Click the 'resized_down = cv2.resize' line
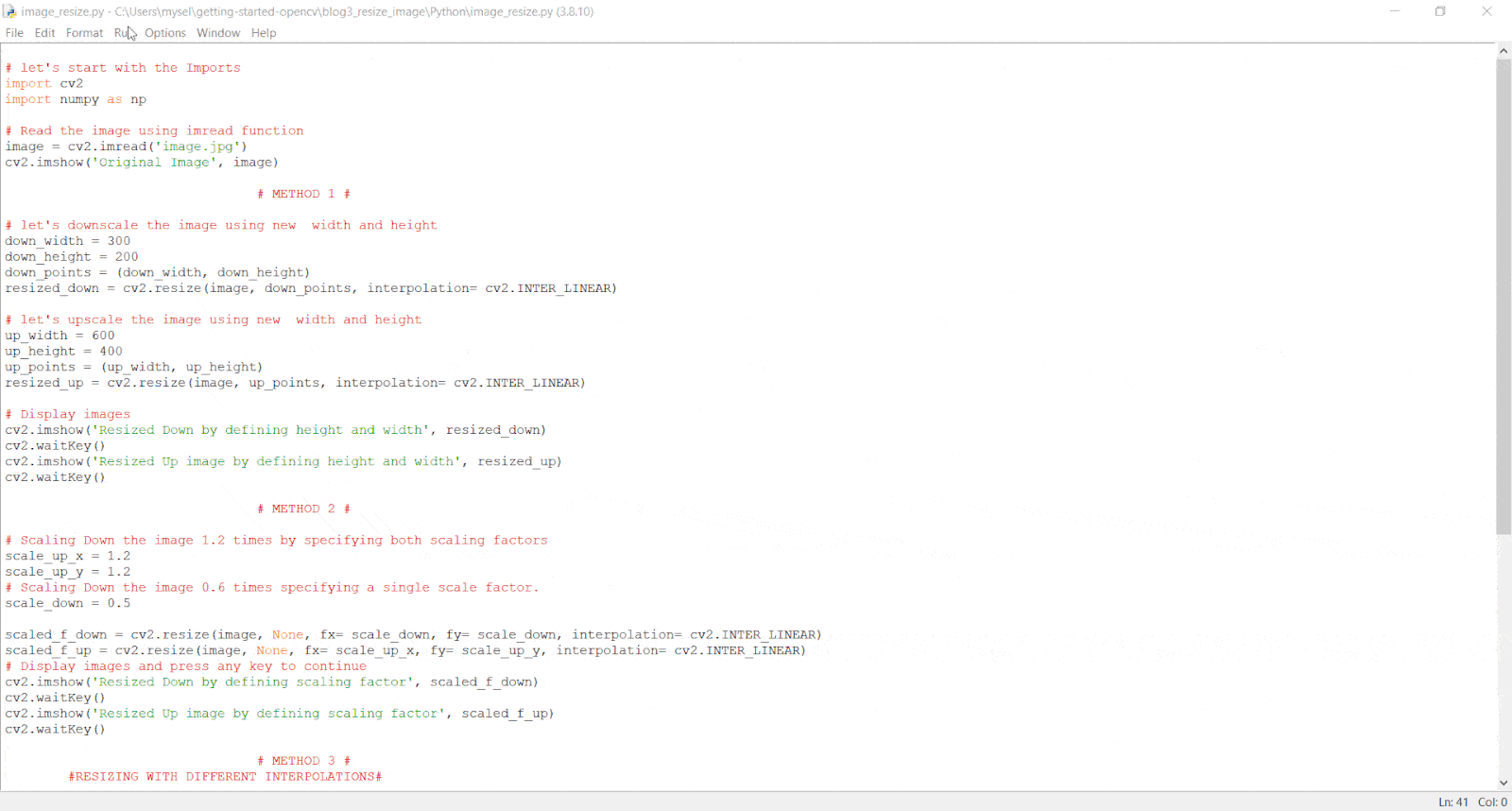Viewport: 1512px width, 811px height. (x=311, y=288)
